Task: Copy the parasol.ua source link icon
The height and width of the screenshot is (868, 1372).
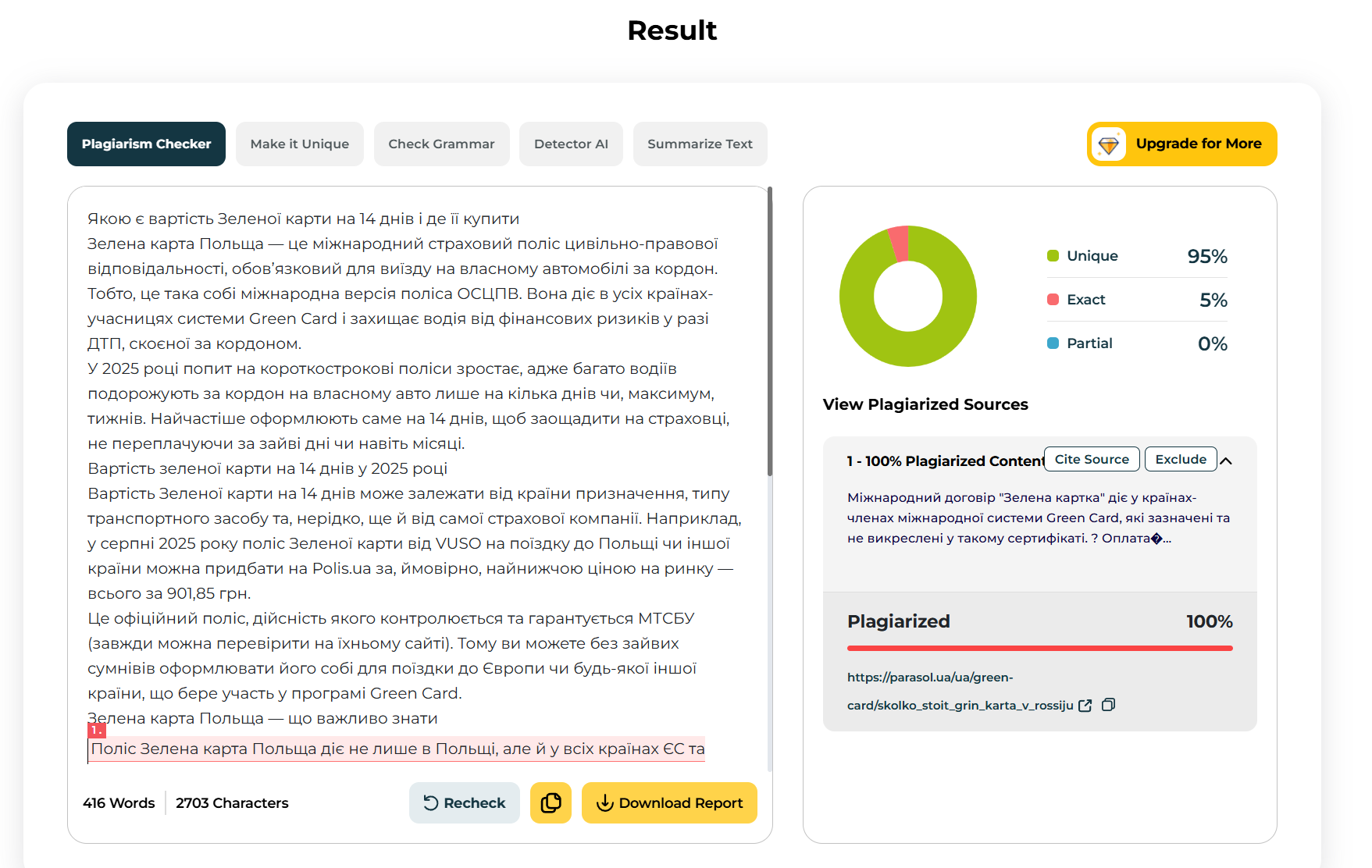Action: (x=1108, y=705)
